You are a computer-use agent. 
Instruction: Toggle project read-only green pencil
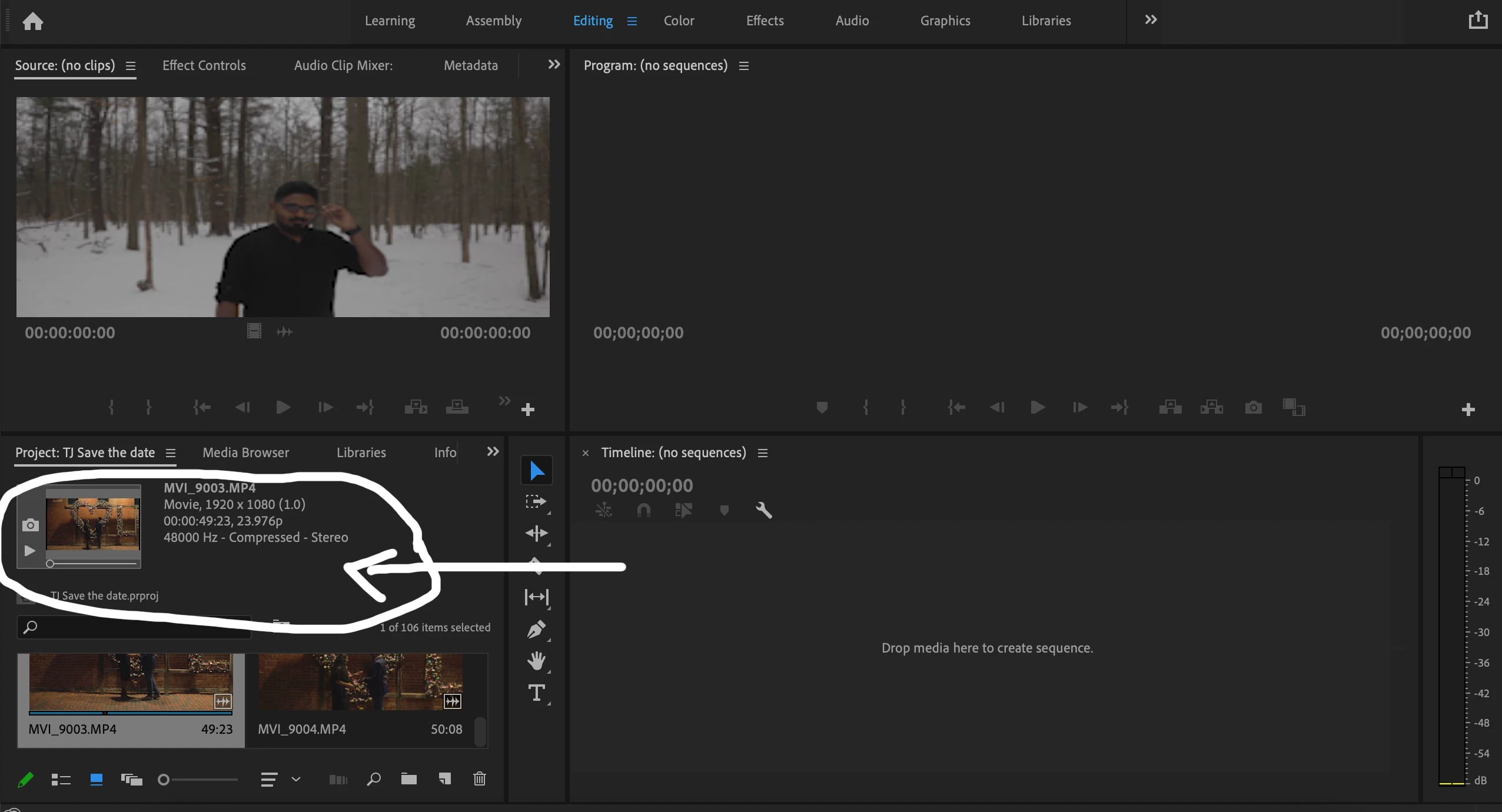[x=25, y=780]
